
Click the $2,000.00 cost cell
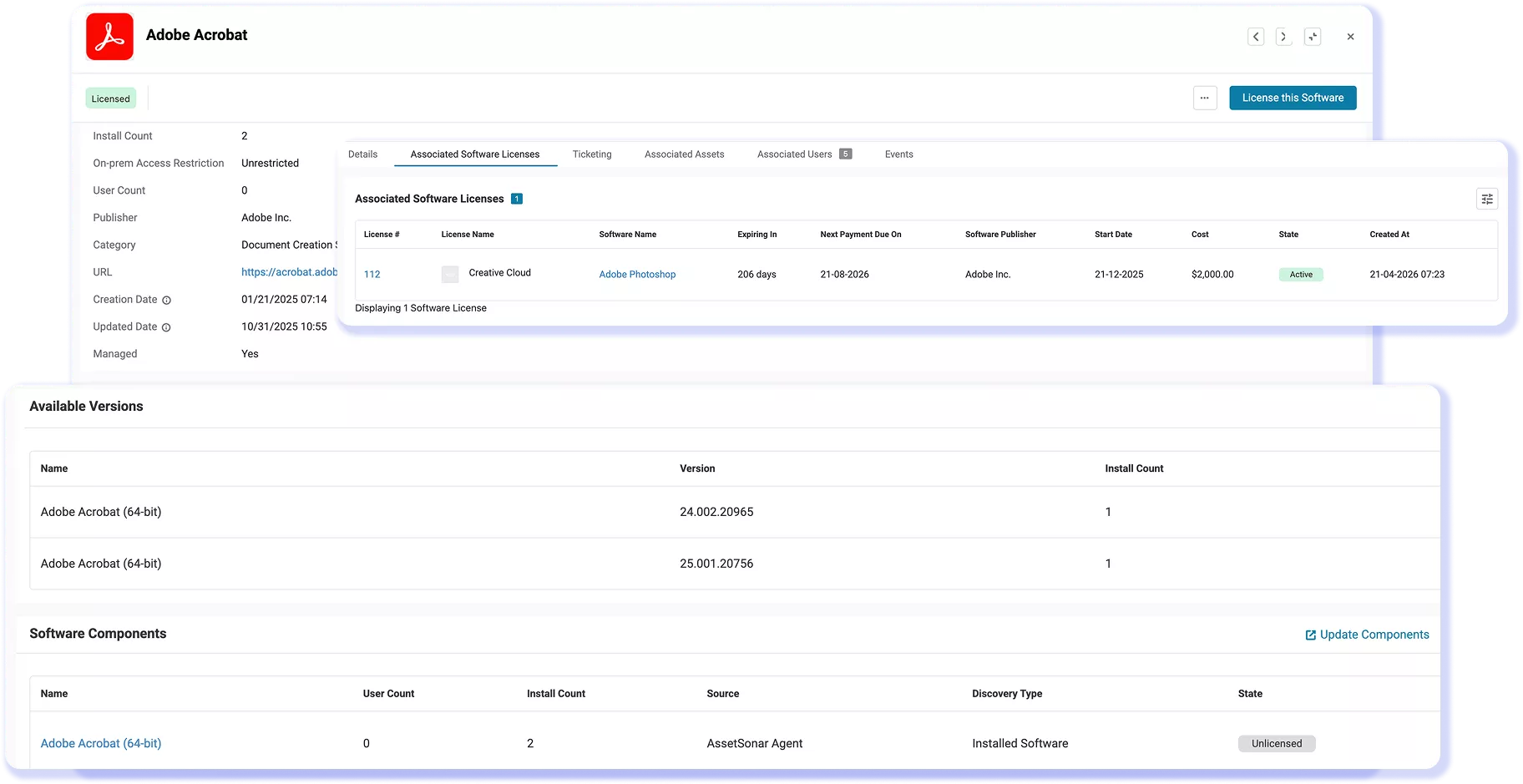pyautogui.click(x=1212, y=275)
